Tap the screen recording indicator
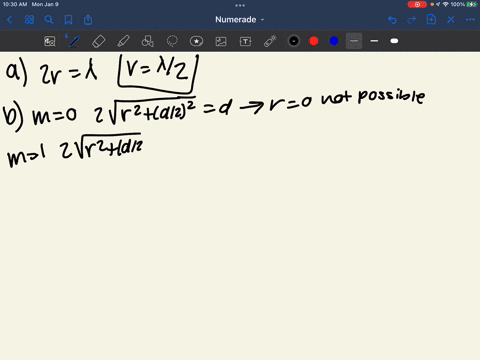Image resolution: width=480 pixels, height=360 pixels. coord(417,4)
